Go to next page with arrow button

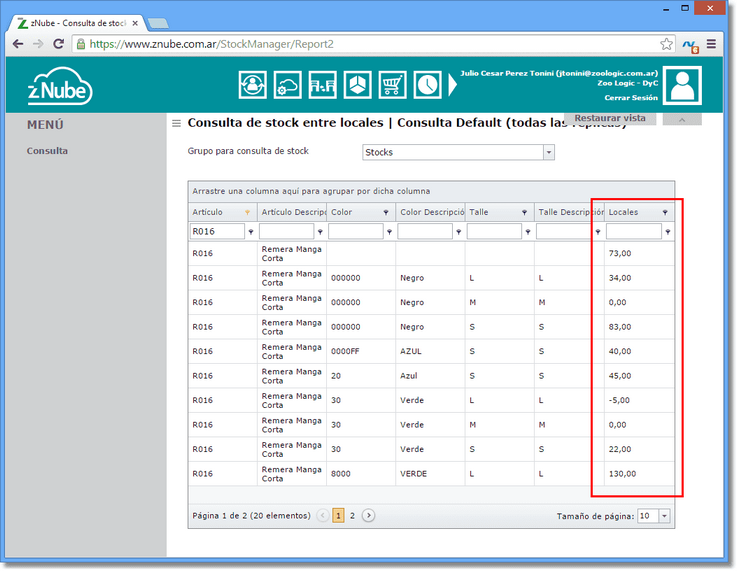click(368, 516)
